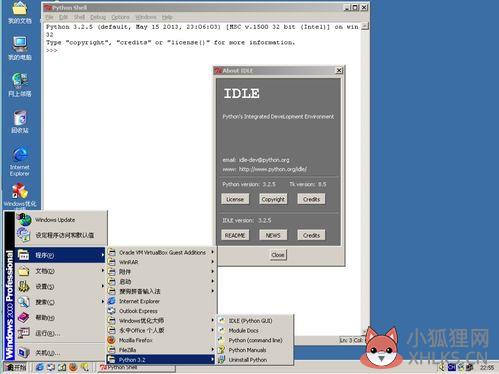This screenshot has height=374, width=499.
Task: Launch IDLE (Python GUI) from the submenu
Action: 250,321
